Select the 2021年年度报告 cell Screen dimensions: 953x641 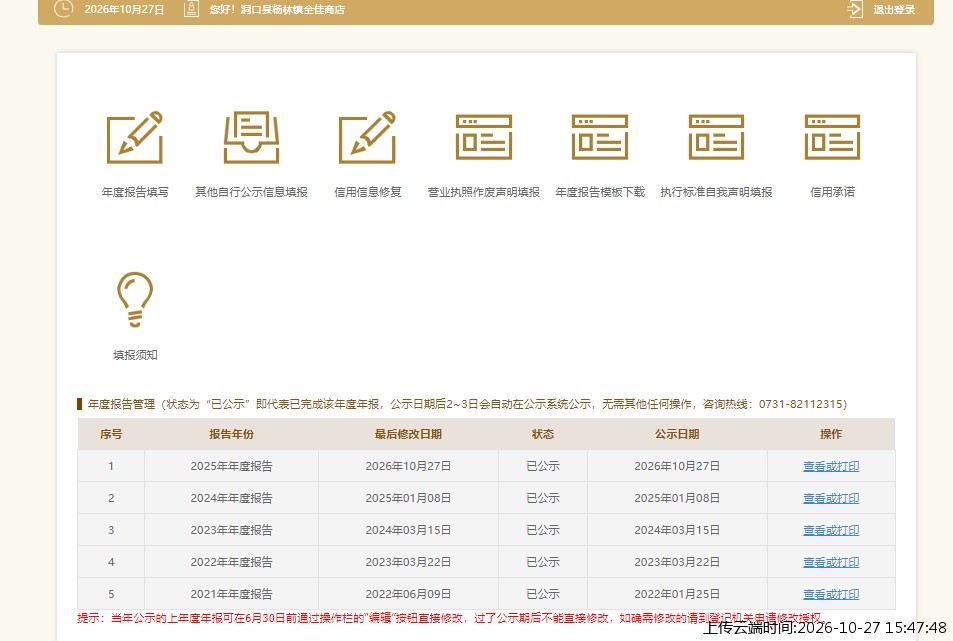point(231,594)
